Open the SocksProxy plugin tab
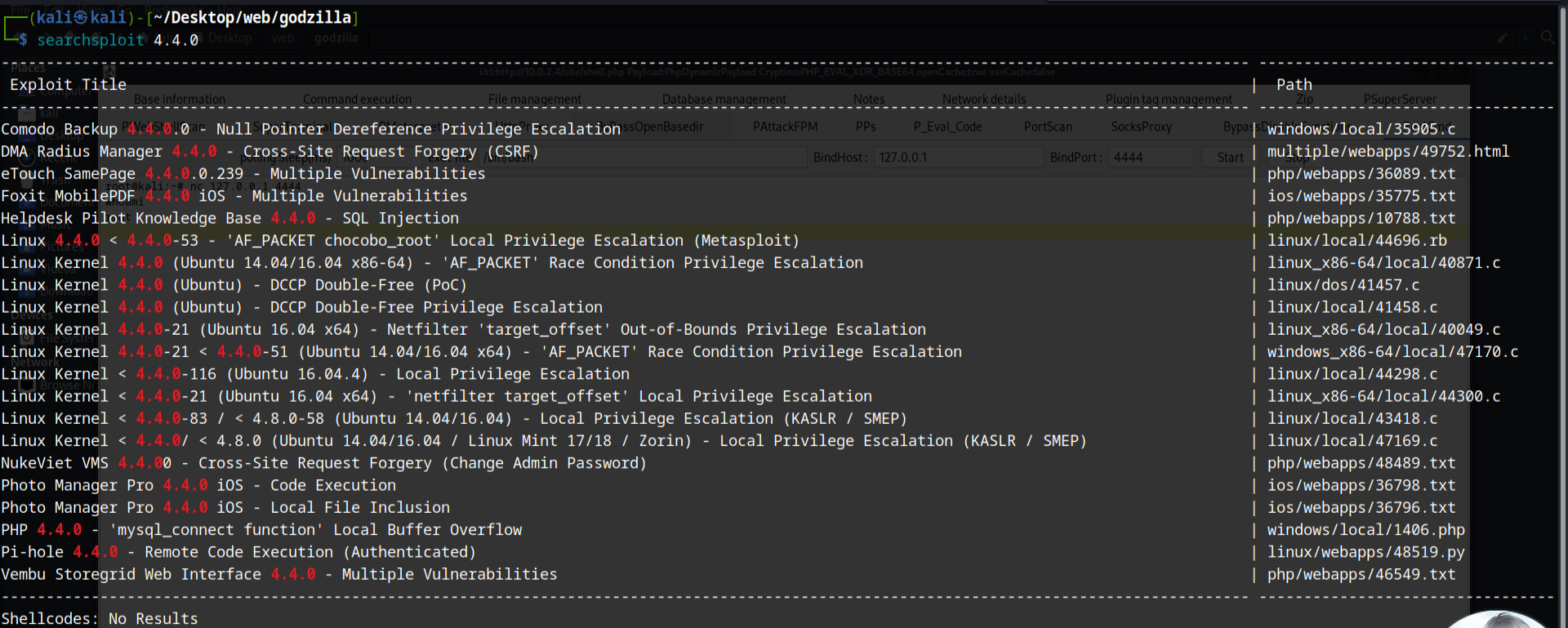Viewport: 1568px width, 628px height. point(1141,127)
